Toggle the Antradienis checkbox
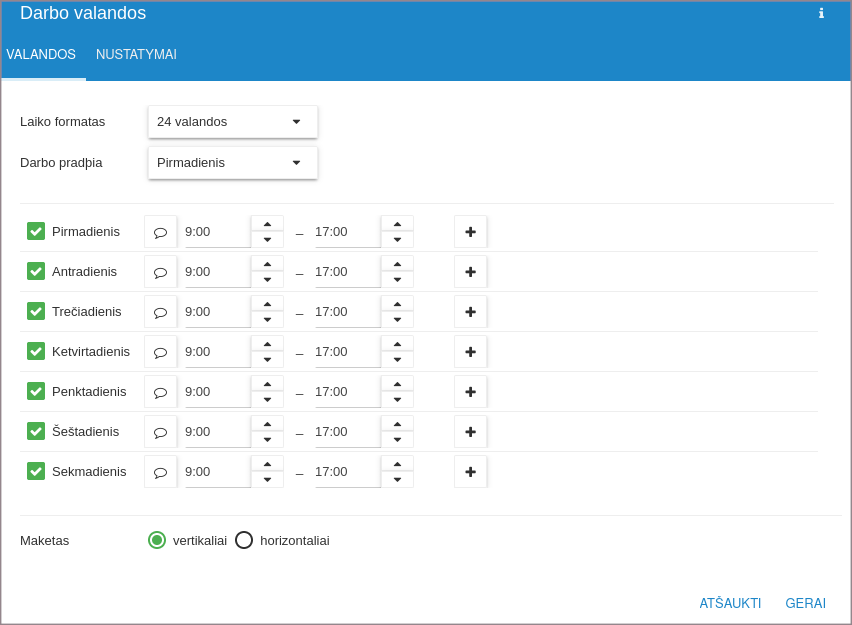Image resolution: width=852 pixels, height=625 pixels. (36, 271)
